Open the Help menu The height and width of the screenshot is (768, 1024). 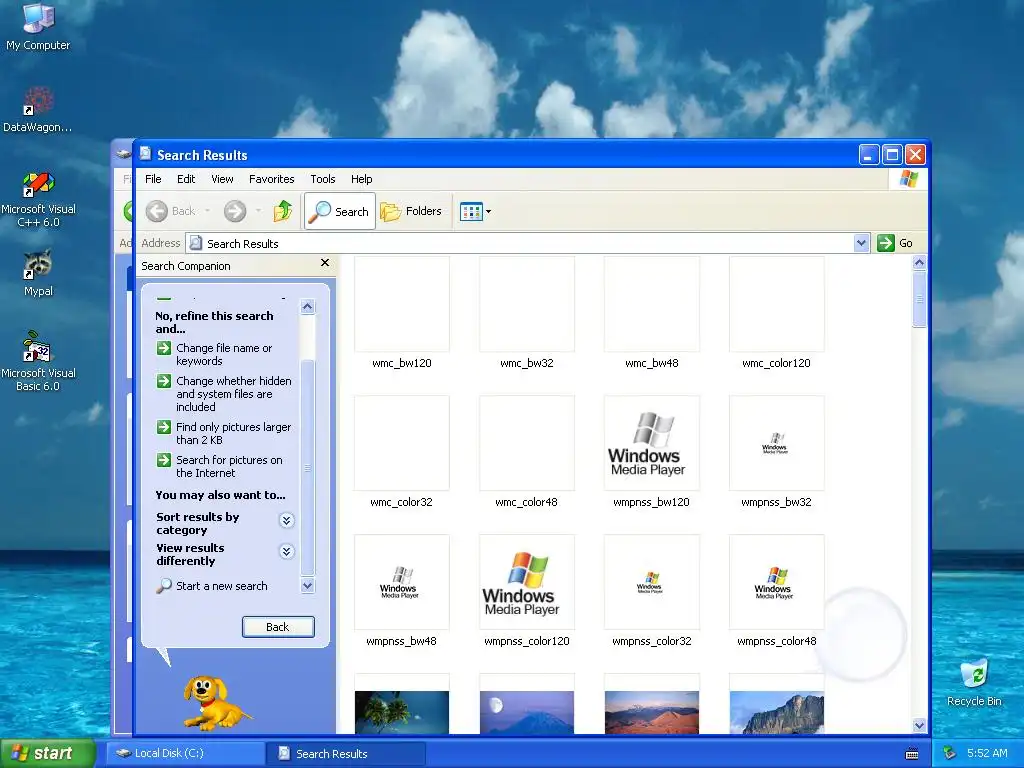coord(361,179)
